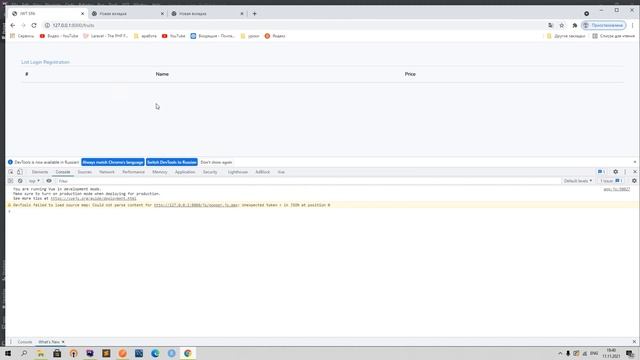Open the Yandex bookmark
Screen dimensions: 640x360
coord(275,36)
